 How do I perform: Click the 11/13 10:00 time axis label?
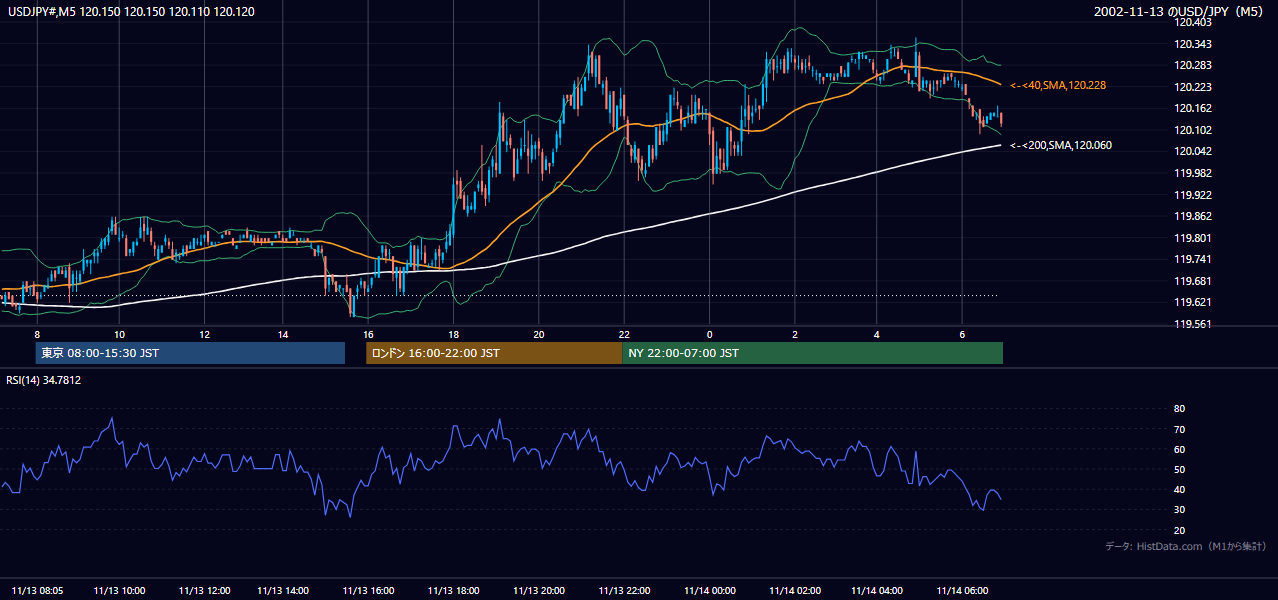tap(120, 590)
